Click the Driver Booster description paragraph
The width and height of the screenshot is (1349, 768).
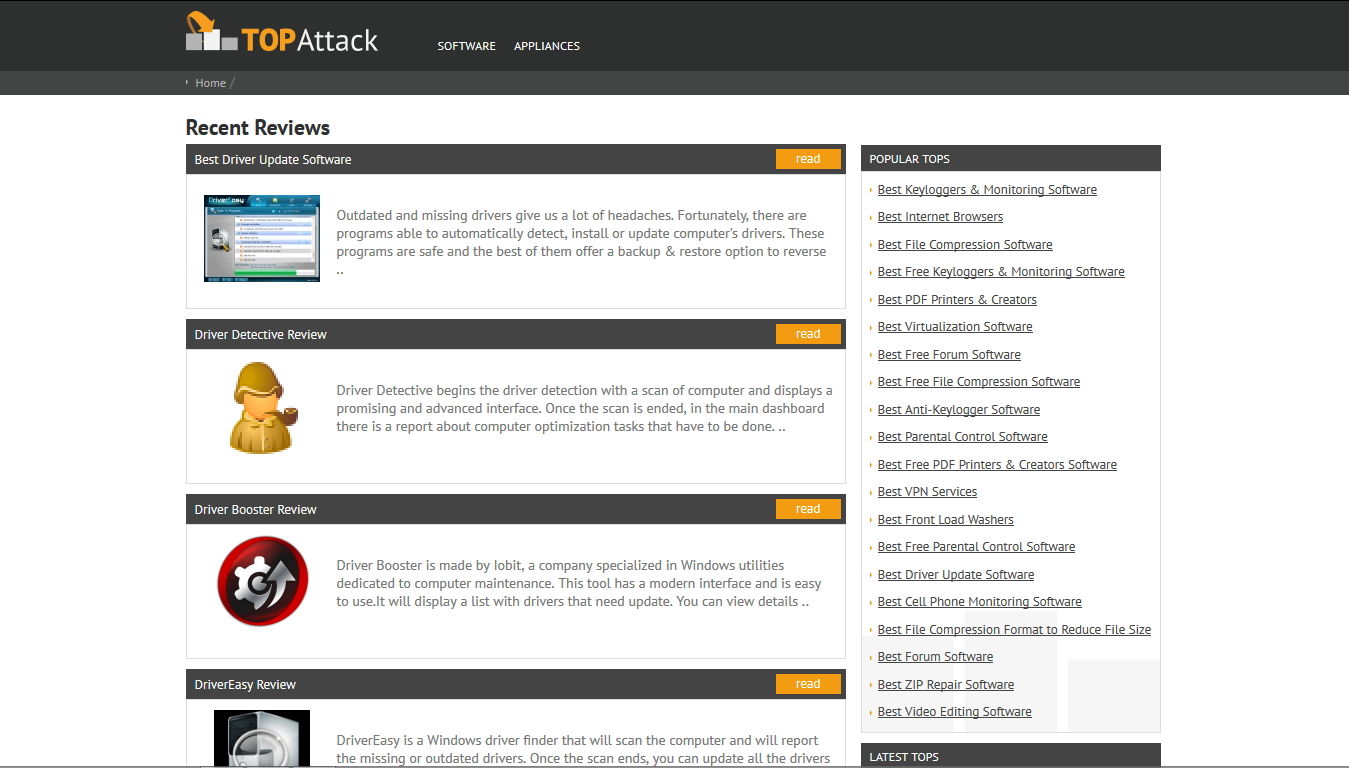tap(579, 583)
